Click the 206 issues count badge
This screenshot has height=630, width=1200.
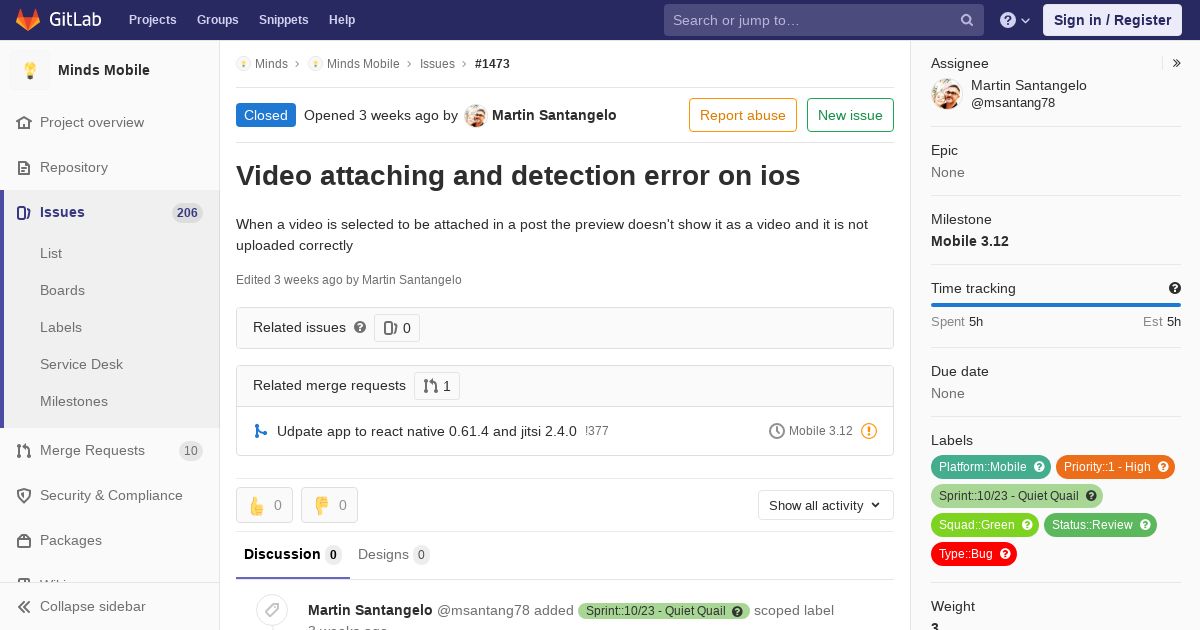187,213
